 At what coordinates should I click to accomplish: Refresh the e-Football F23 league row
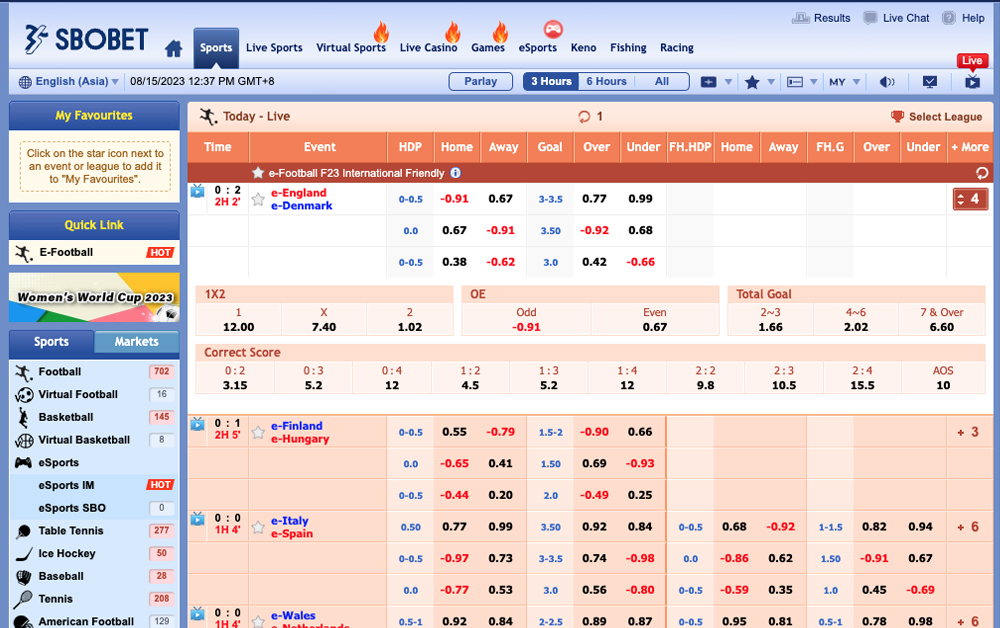click(982, 173)
